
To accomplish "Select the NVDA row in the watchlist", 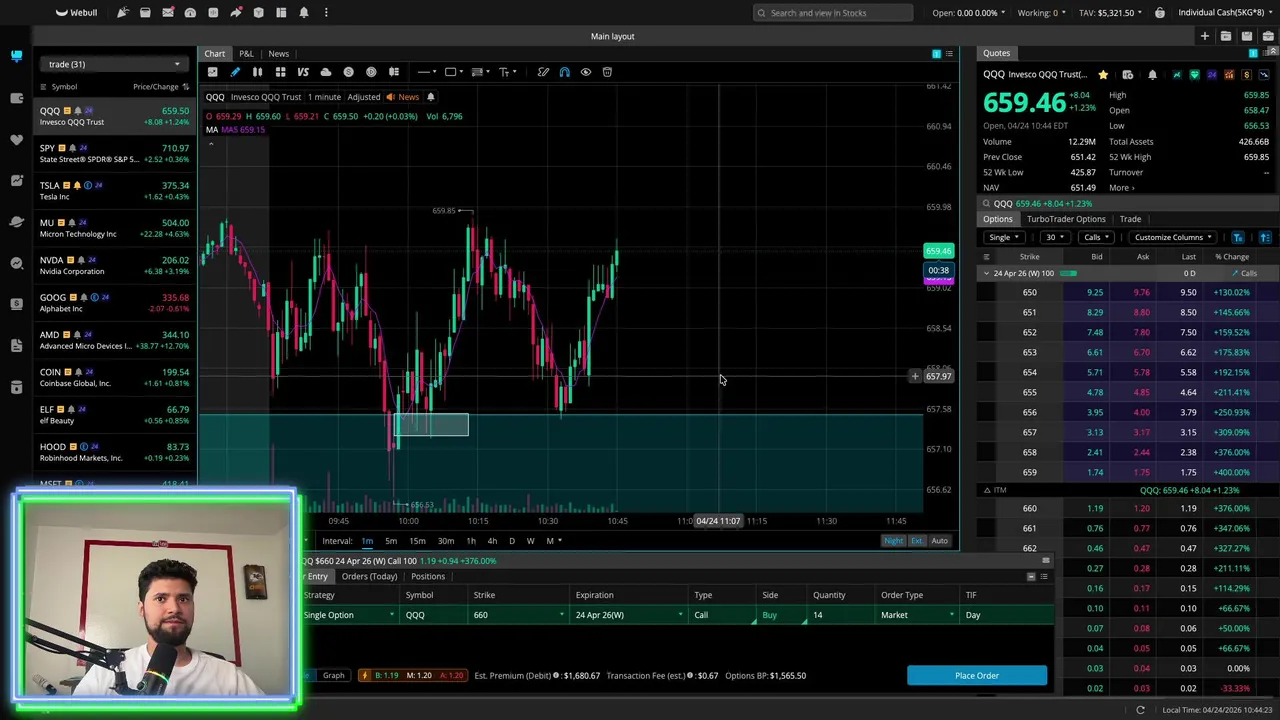I will click(x=114, y=265).
